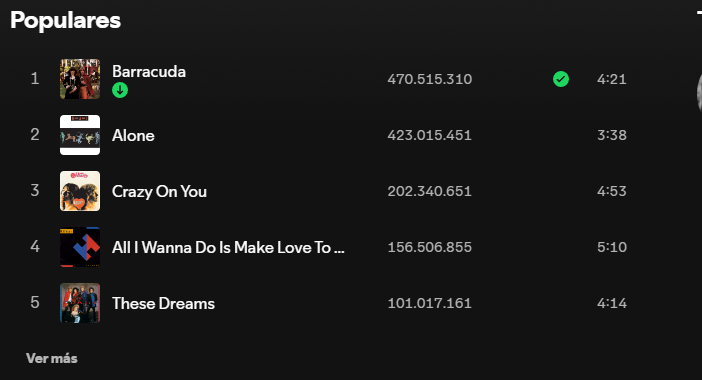The height and width of the screenshot is (380, 702).
Task: Click the Populares section heading
Action: 65,20
